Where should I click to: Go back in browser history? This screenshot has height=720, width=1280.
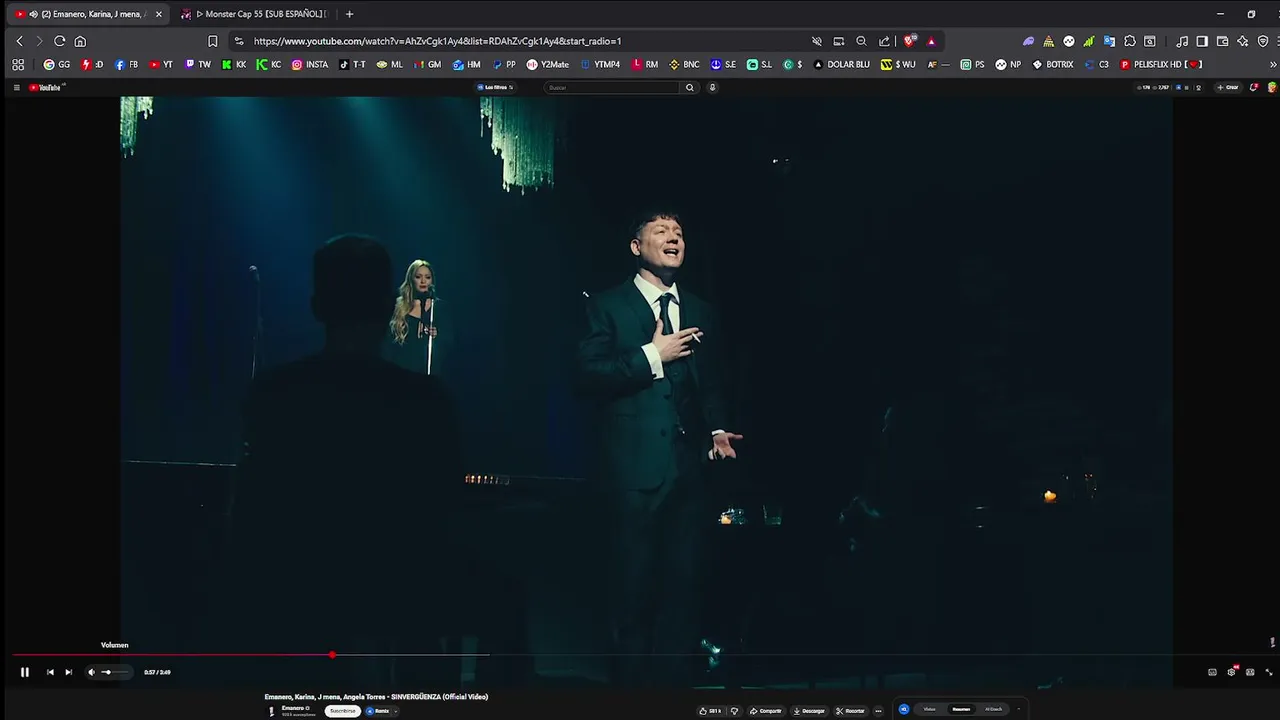[19, 41]
